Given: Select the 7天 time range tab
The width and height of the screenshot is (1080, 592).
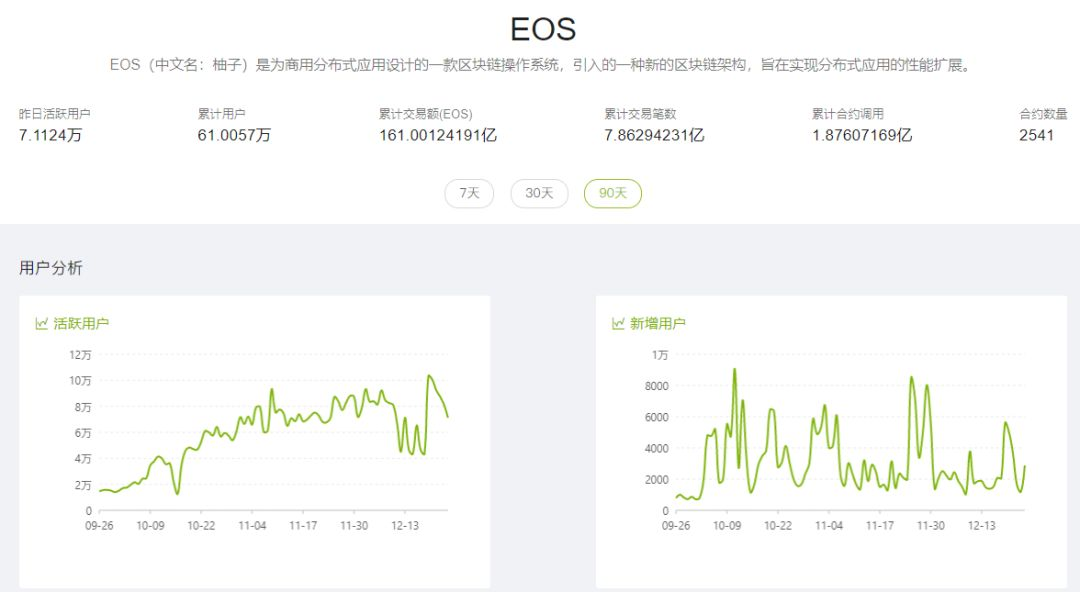Looking at the screenshot, I should 469,193.
